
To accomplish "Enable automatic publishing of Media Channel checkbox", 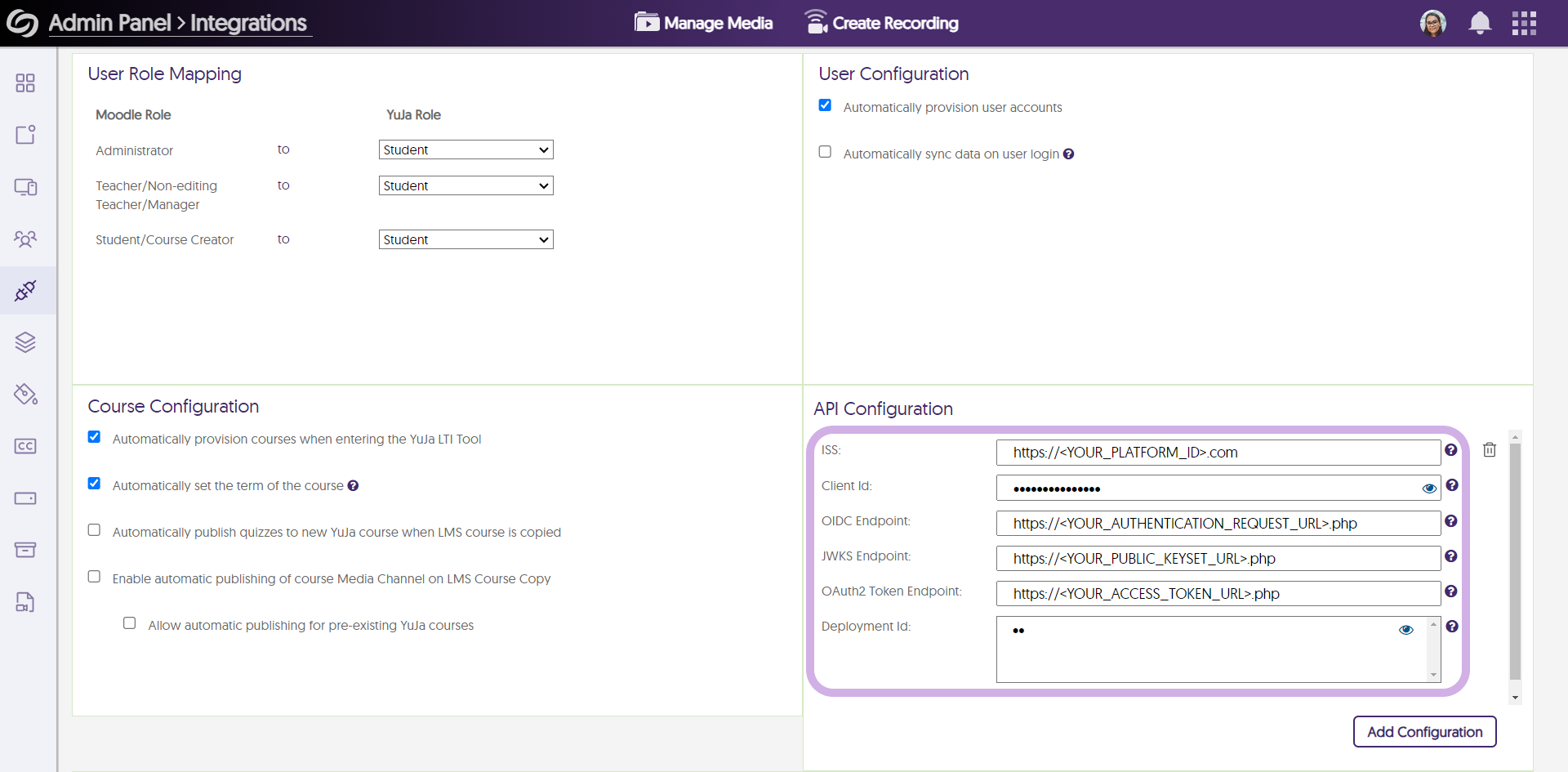I will click(x=94, y=577).
